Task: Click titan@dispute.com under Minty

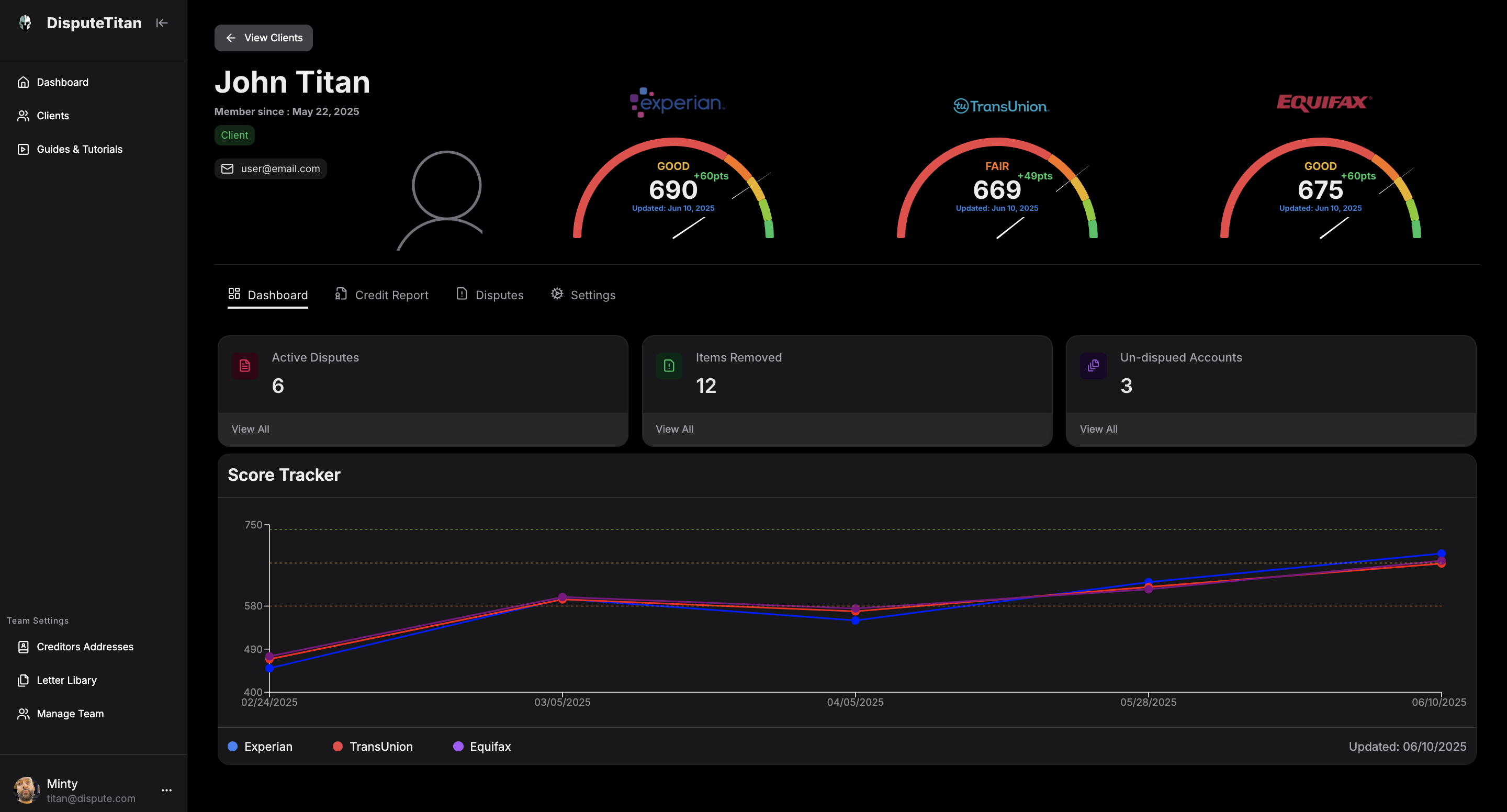Action: coord(91,798)
